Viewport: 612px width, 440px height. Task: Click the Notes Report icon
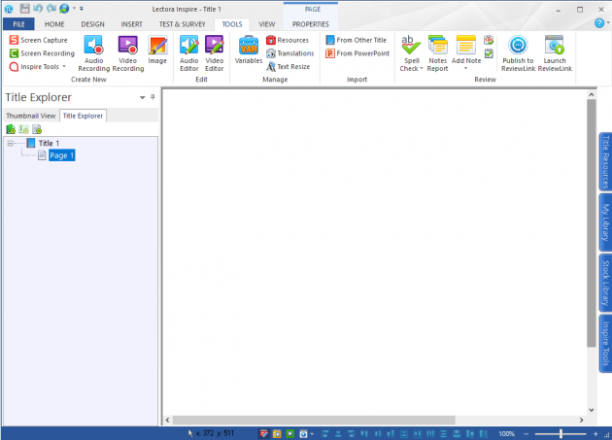[438, 53]
